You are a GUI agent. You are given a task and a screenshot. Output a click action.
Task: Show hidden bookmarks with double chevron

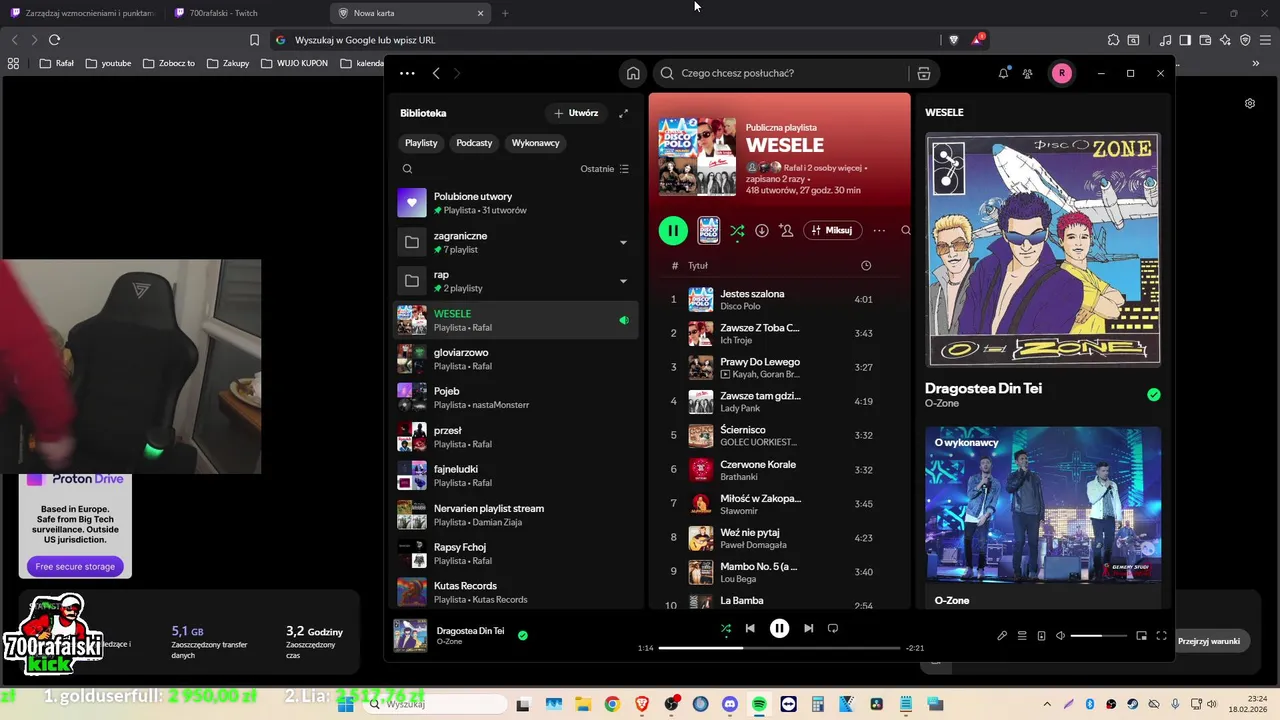tap(1256, 63)
